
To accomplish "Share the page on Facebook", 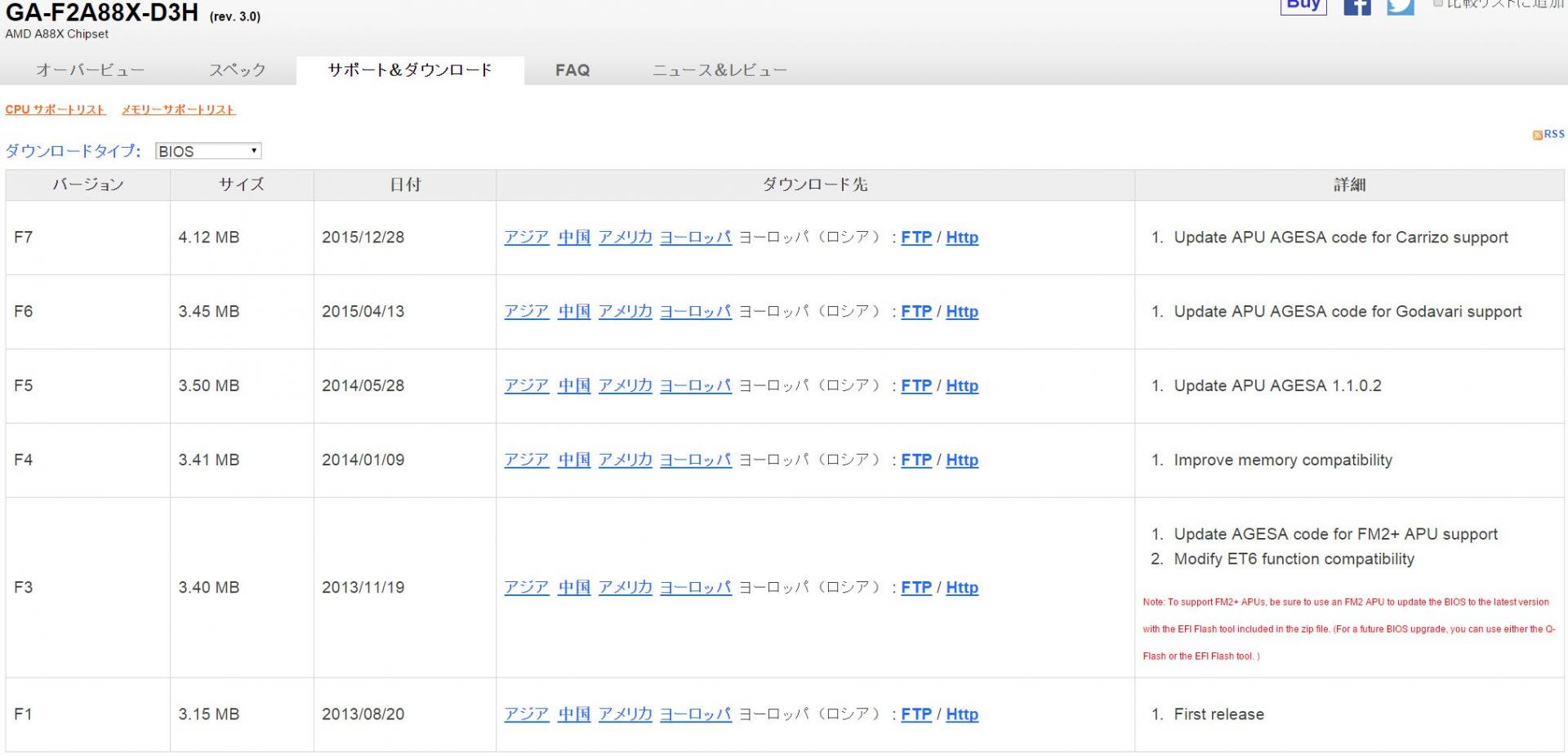I will click(x=1357, y=7).
